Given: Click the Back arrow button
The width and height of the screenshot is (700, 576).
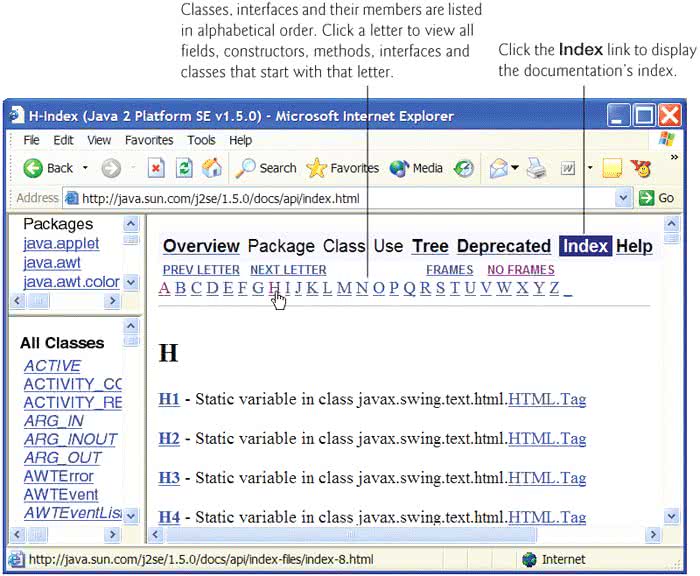Looking at the screenshot, I should click(33, 168).
